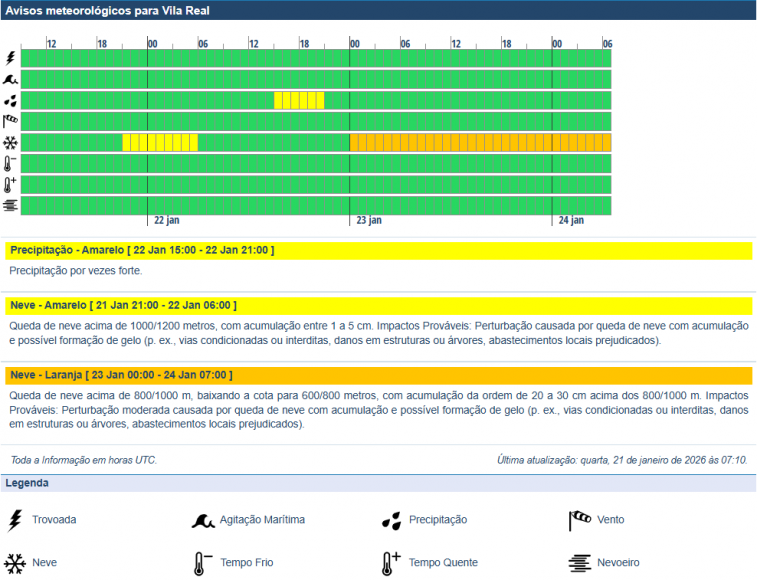Click the Vento windsock icon in the legend
The height and width of the screenshot is (580, 757).
point(580,520)
